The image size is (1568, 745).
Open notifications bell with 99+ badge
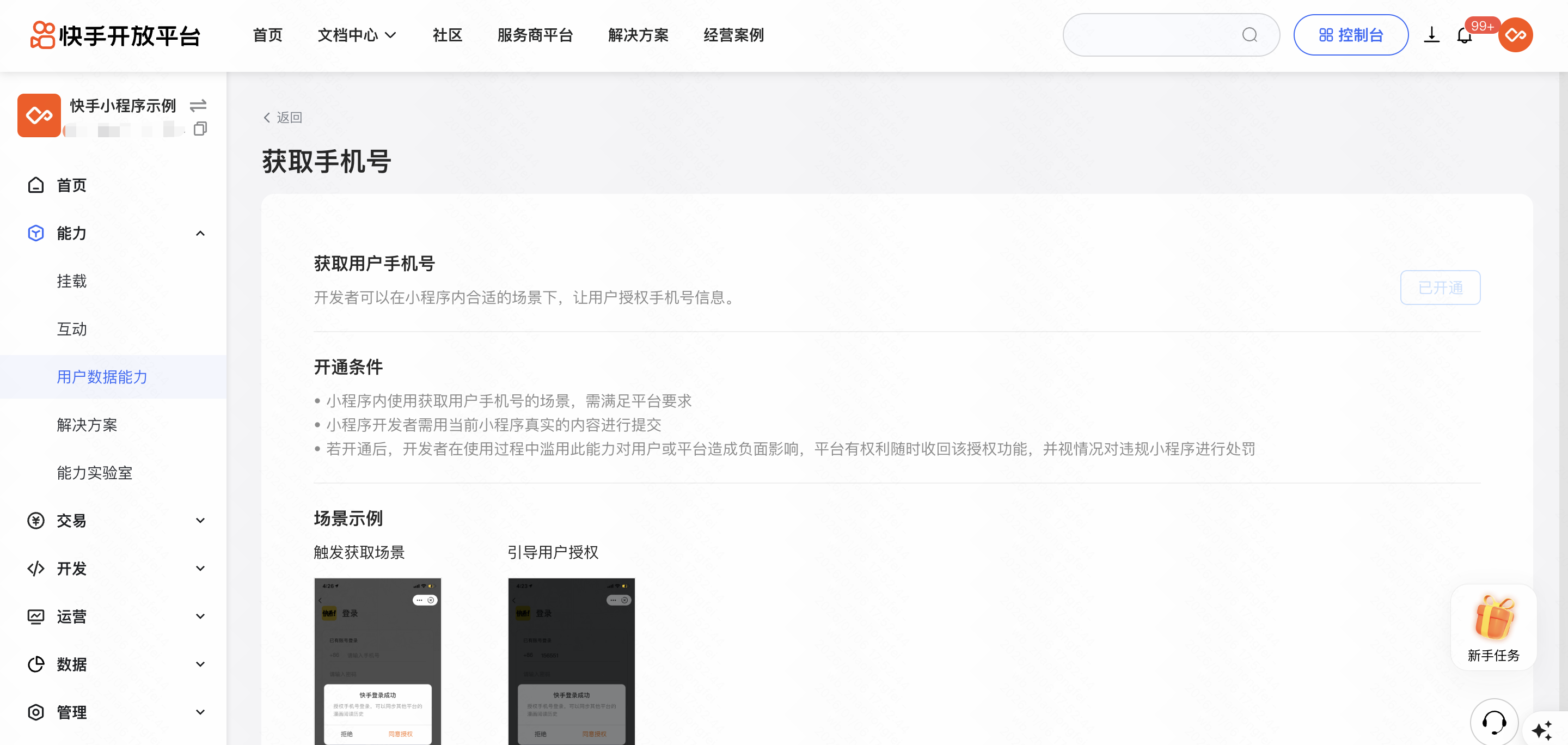pos(1464,36)
